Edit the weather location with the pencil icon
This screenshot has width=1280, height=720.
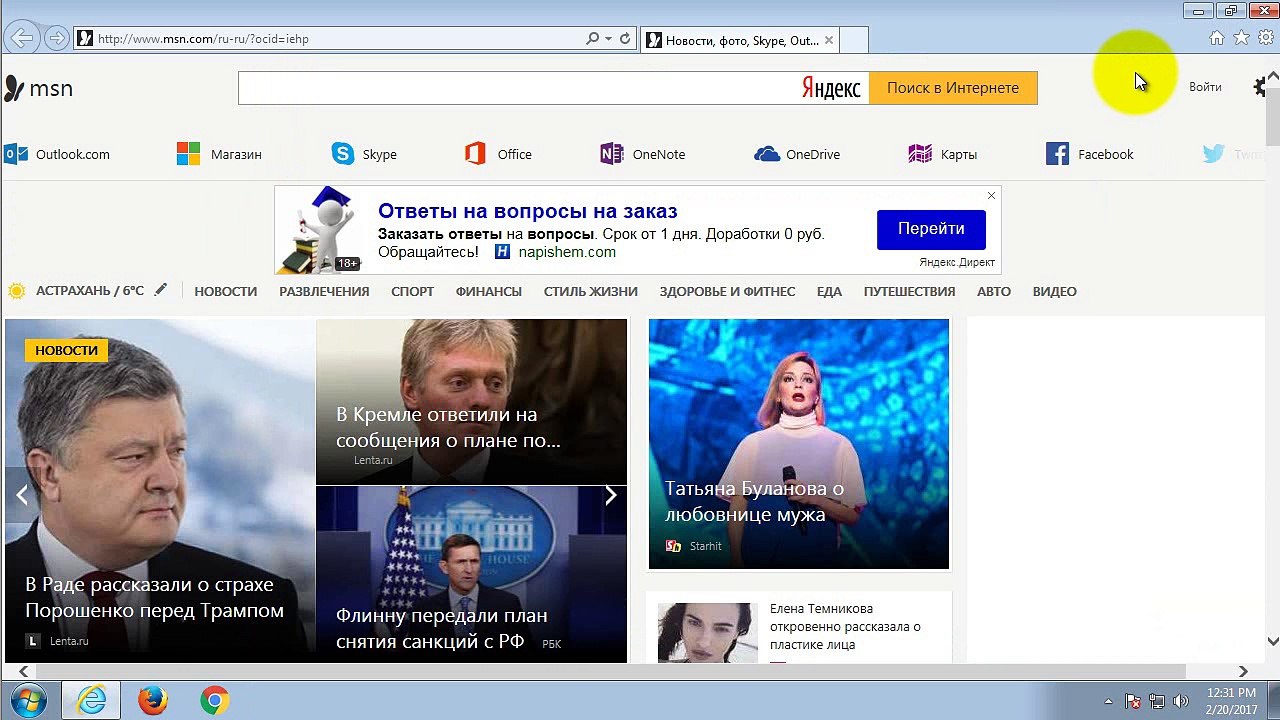161,290
